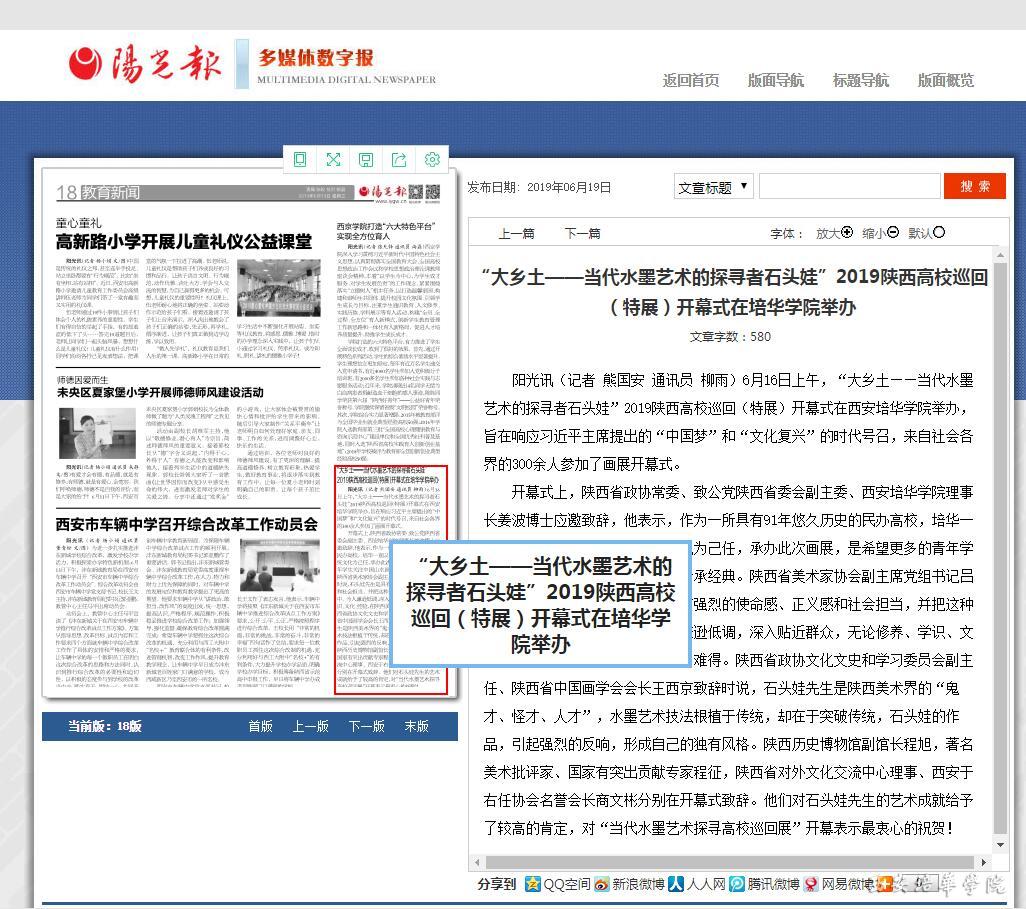Click the search keyword input field

(x=849, y=187)
